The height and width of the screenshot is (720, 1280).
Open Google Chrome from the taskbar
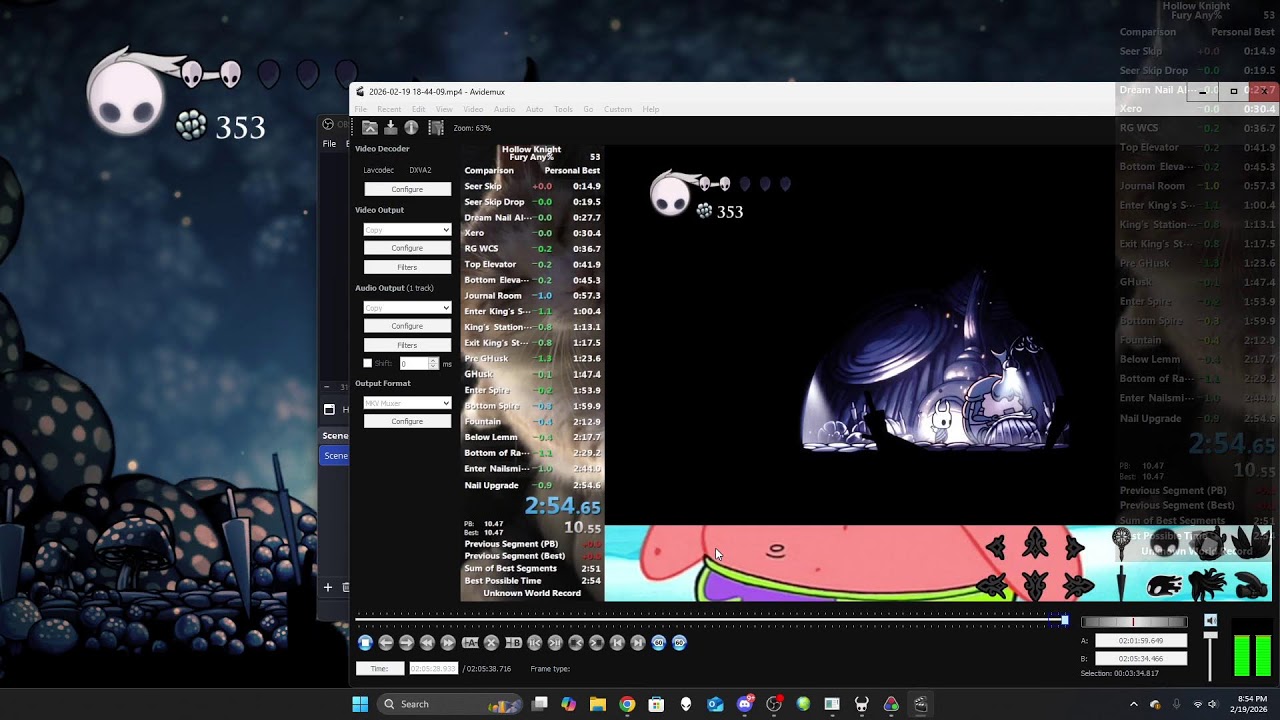click(x=627, y=704)
